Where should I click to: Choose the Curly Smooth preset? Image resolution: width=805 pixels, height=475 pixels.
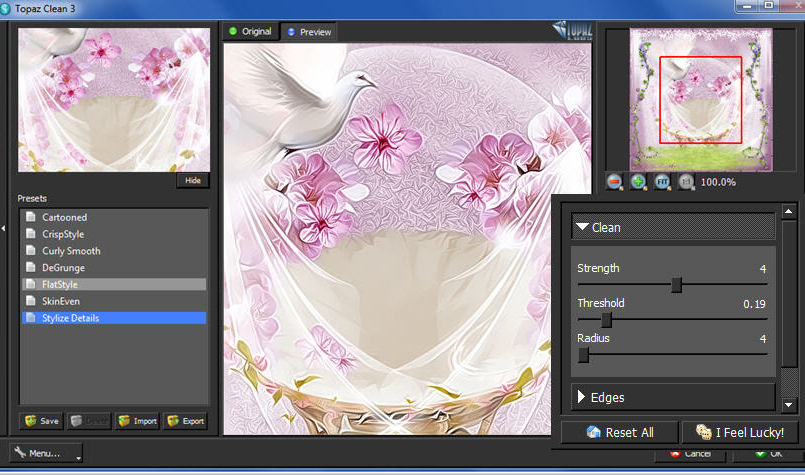[x=114, y=251]
